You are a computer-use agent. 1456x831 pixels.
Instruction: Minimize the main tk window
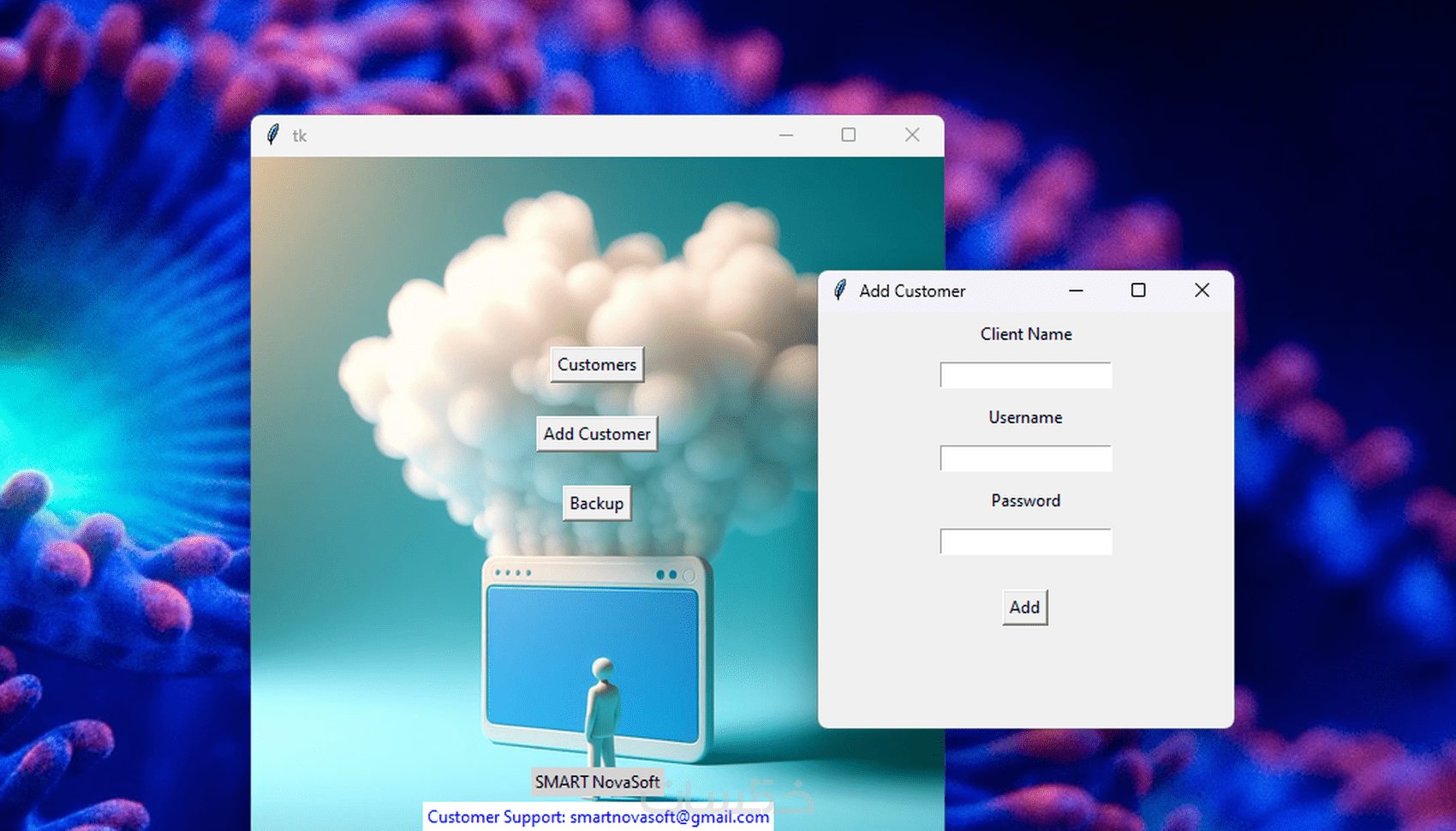coord(785,135)
